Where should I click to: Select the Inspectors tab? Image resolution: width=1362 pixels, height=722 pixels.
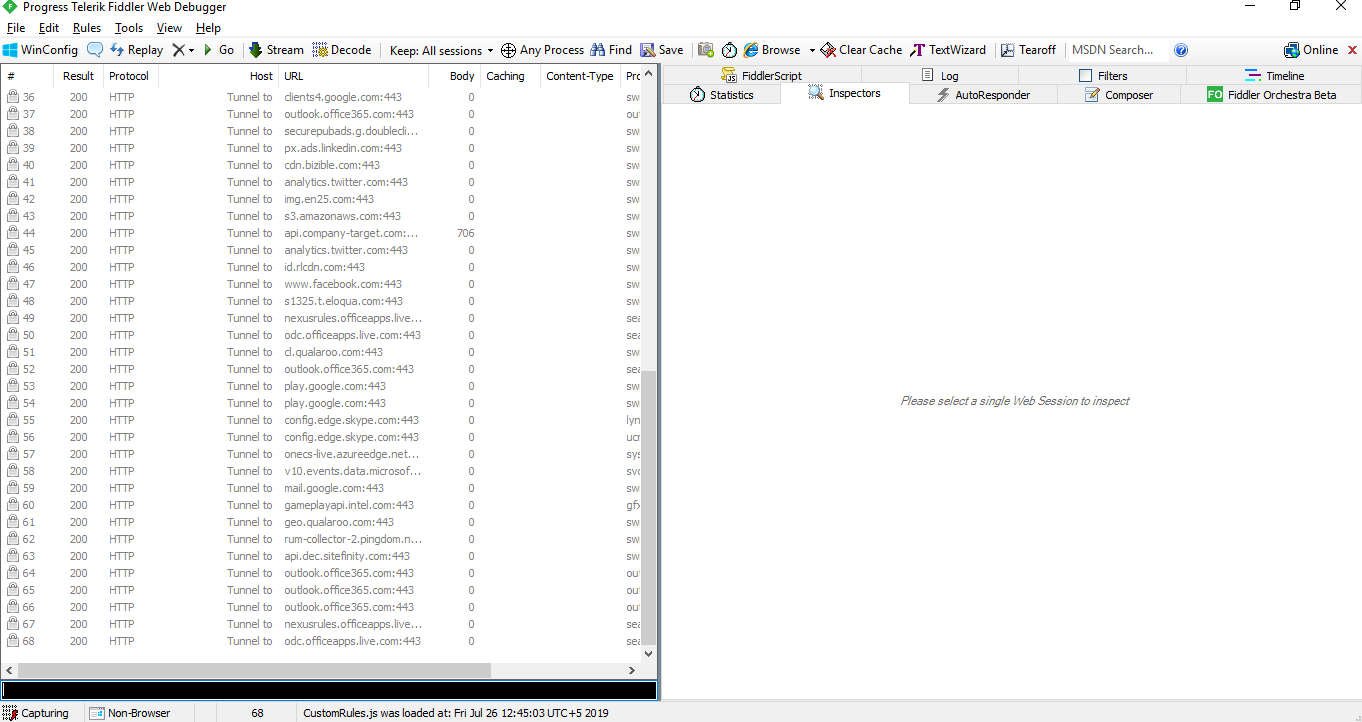[x=844, y=93]
